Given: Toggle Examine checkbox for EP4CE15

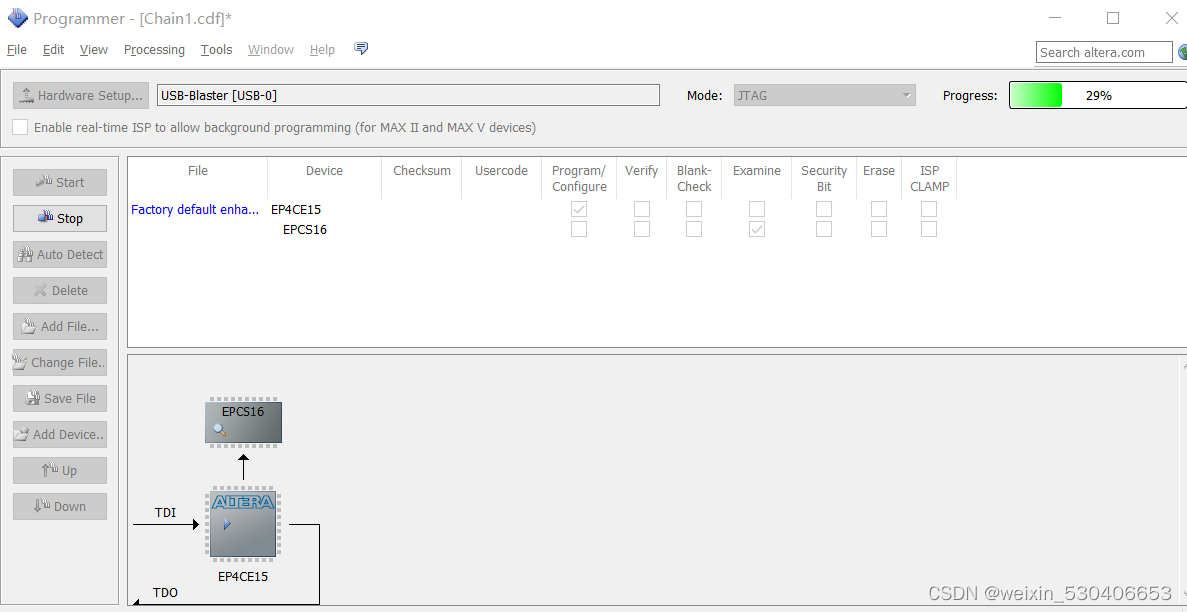Looking at the screenshot, I should (x=757, y=209).
